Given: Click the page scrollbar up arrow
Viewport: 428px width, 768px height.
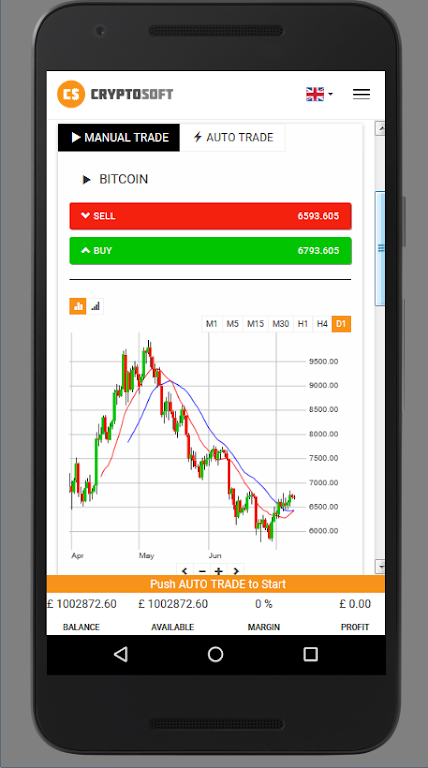Looking at the screenshot, I should click(x=380, y=128).
